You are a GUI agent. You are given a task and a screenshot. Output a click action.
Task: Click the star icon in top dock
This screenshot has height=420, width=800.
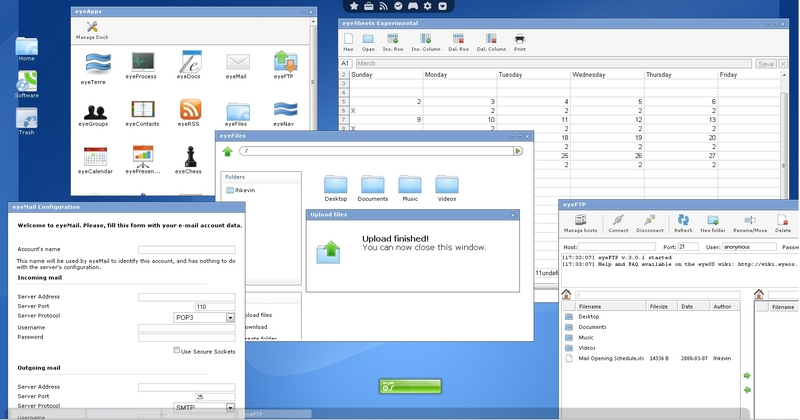tap(355, 6)
